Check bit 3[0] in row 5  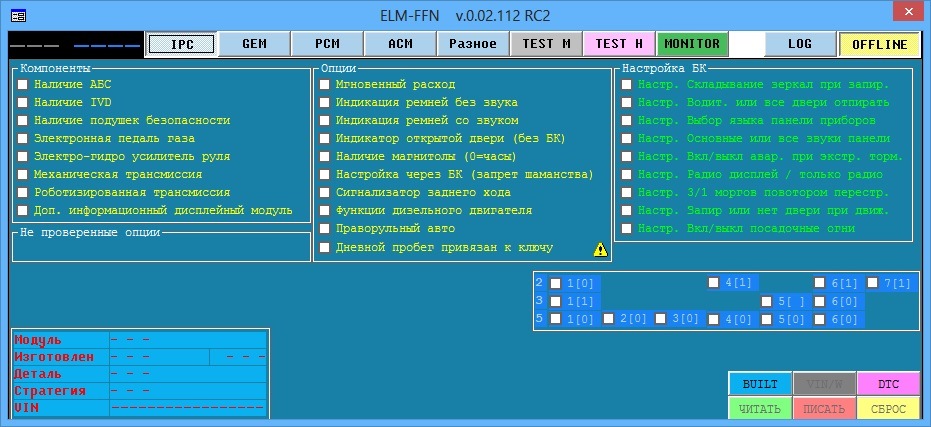tap(661, 318)
